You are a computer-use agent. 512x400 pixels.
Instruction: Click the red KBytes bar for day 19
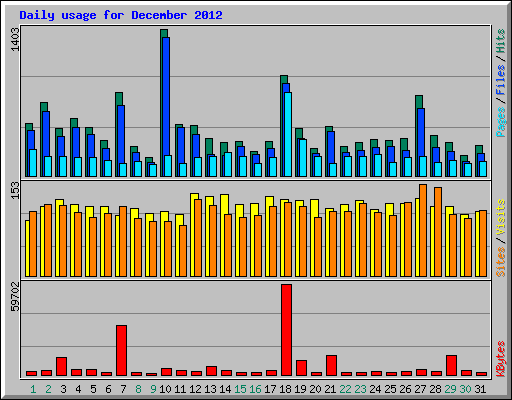301,368
